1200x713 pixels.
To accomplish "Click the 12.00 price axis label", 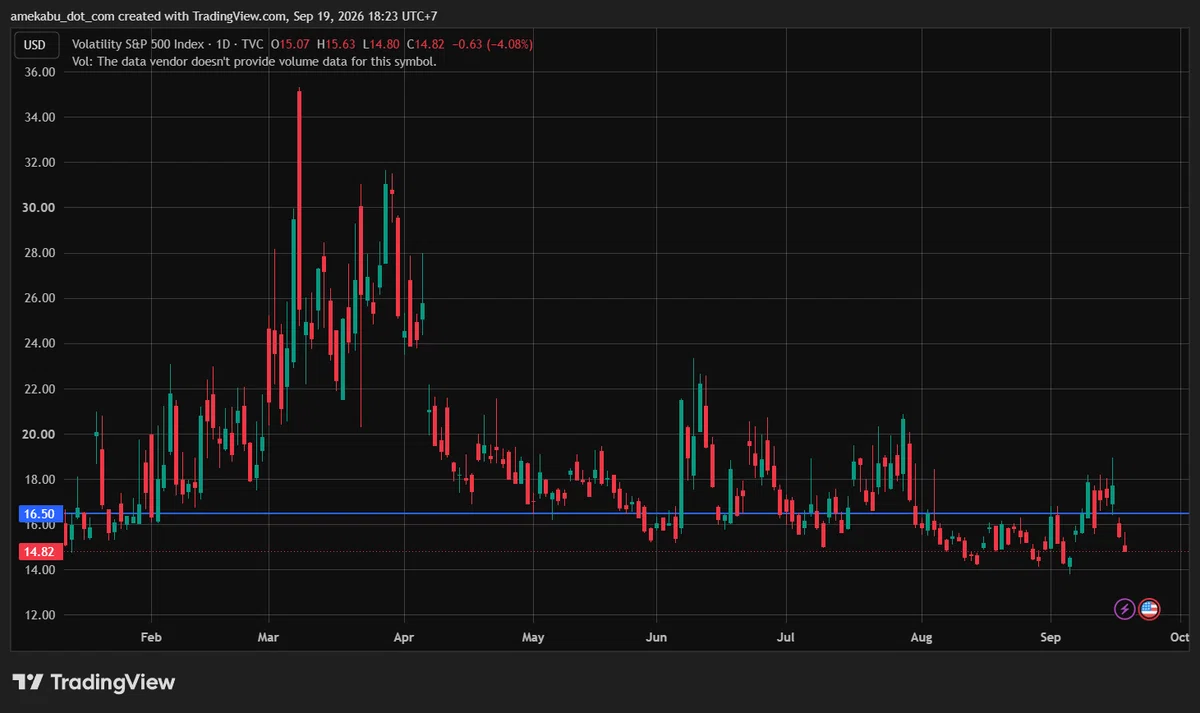I will [39, 615].
